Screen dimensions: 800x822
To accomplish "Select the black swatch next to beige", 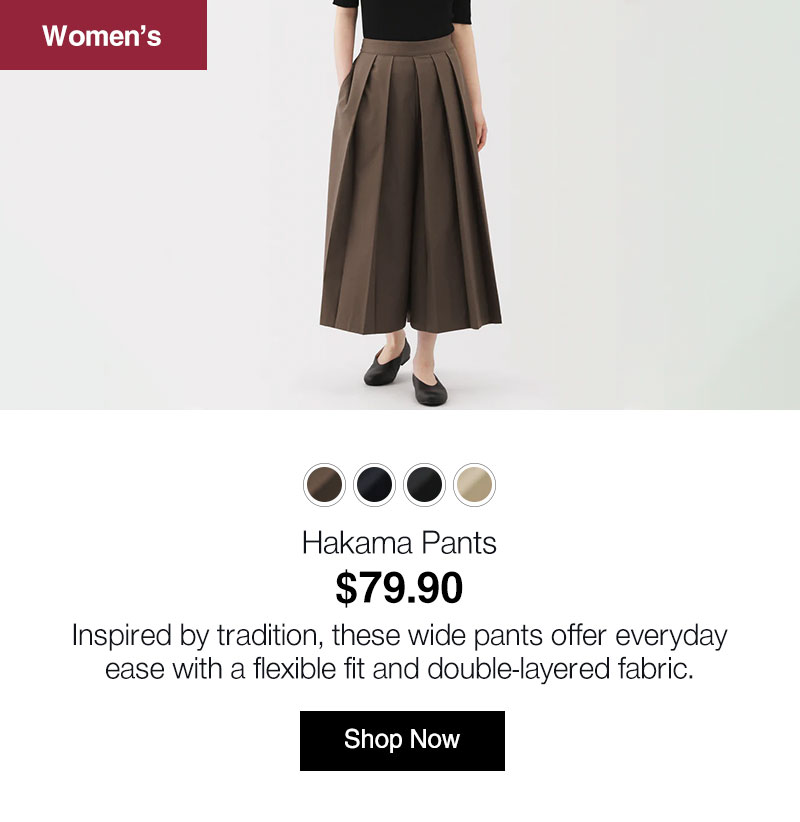I will click(424, 484).
